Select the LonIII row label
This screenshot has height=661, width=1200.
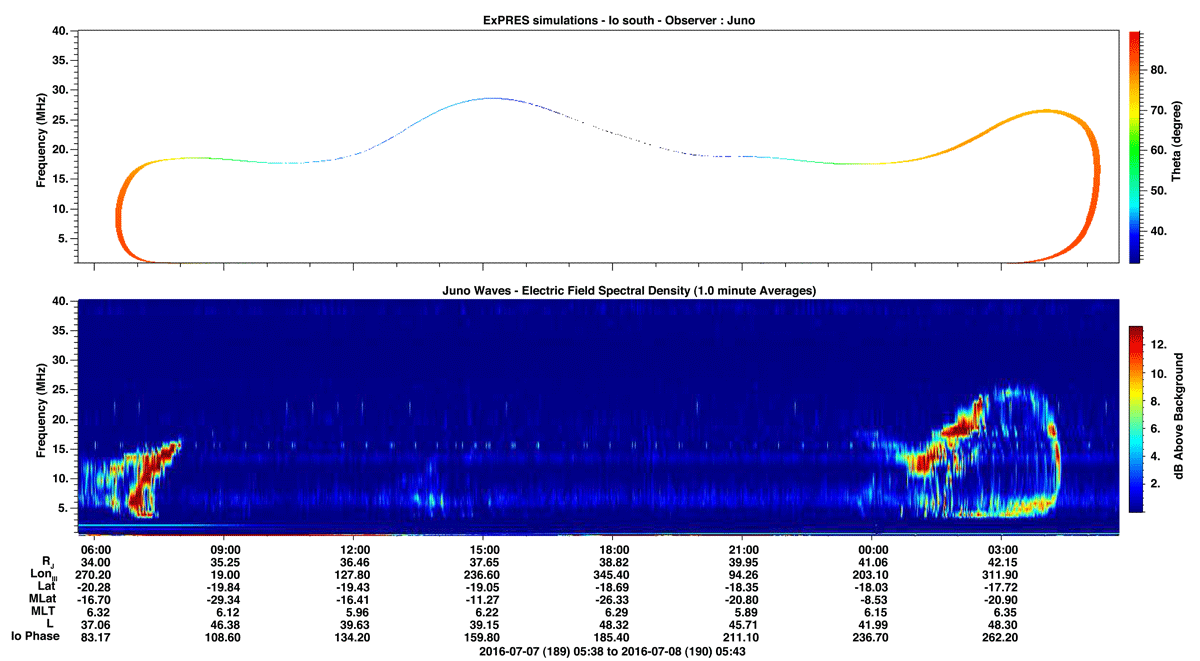[42, 575]
